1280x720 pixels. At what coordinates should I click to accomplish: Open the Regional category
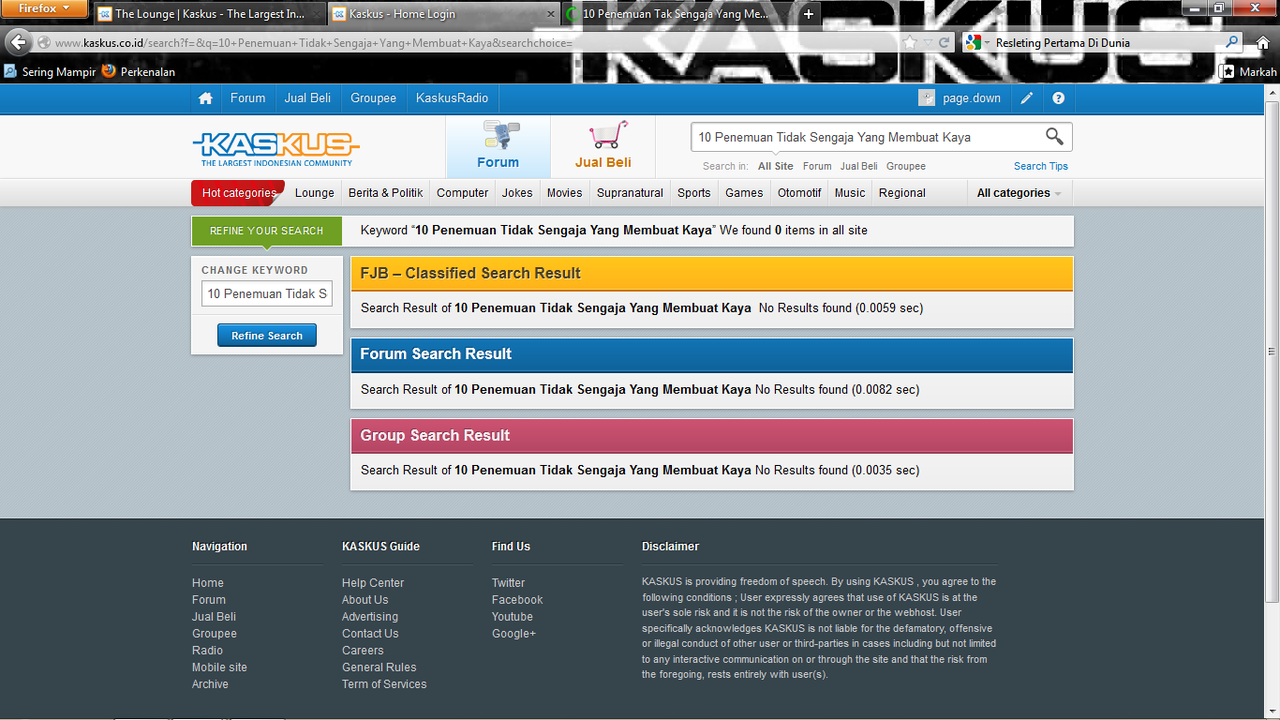pyautogui.click(x=902, y=193)
